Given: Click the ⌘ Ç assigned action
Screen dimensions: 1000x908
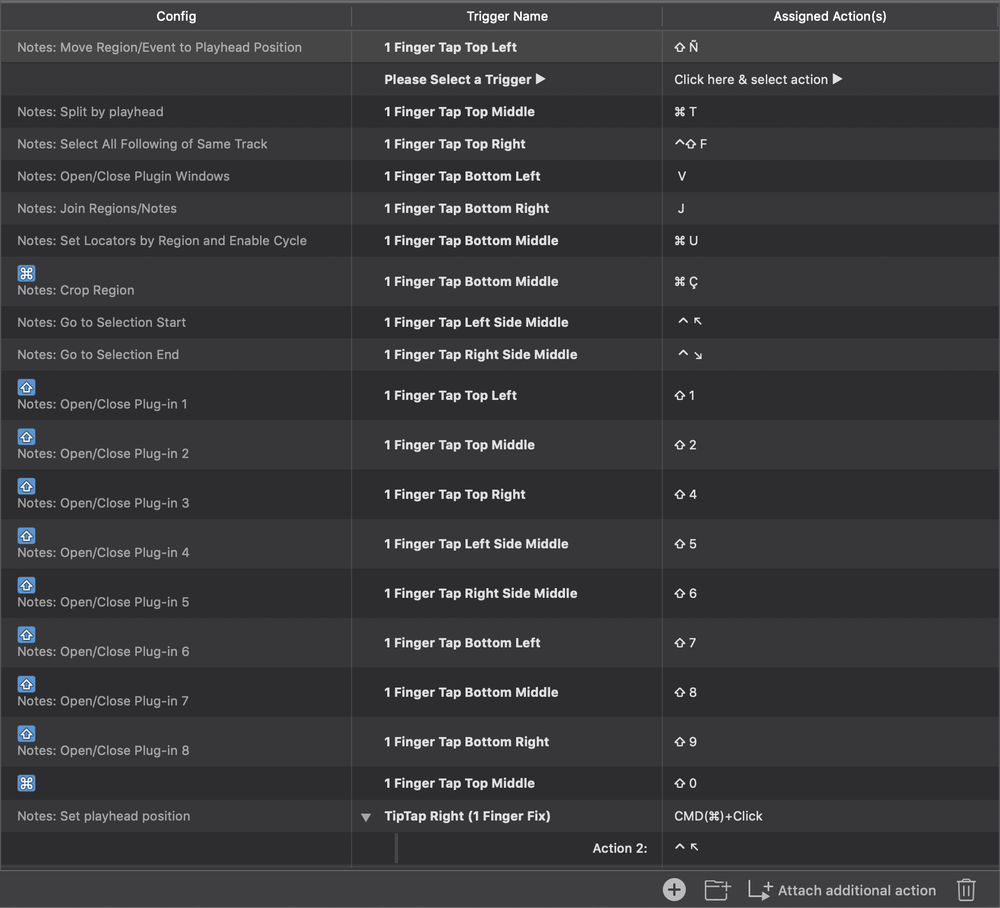Looking at the screenshot, I should (686, 282).
